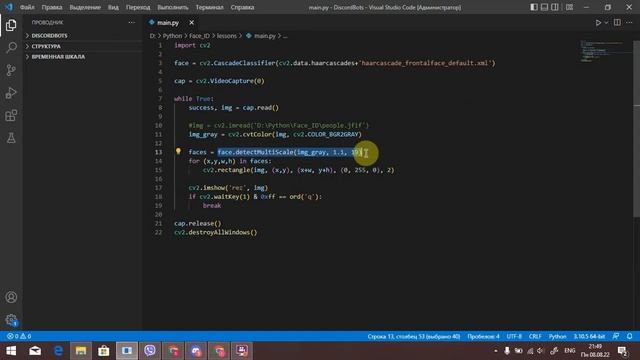The width and height of the screenshot is (640, 360).
Task: Open Action Center notification icon
Action: coord(622,351)
